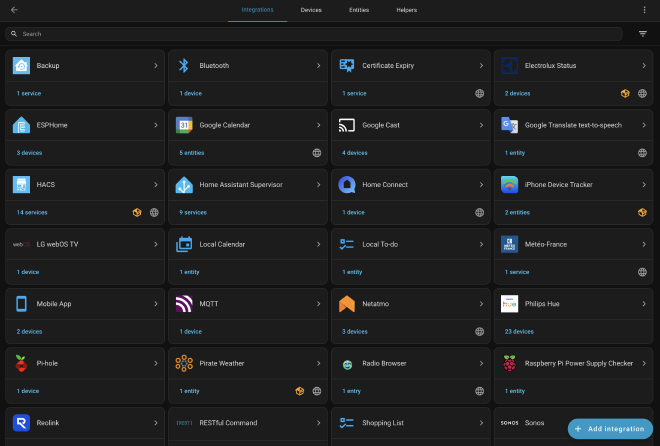Switch to the Entities tab
660x446 pixels.
(359, 10)
